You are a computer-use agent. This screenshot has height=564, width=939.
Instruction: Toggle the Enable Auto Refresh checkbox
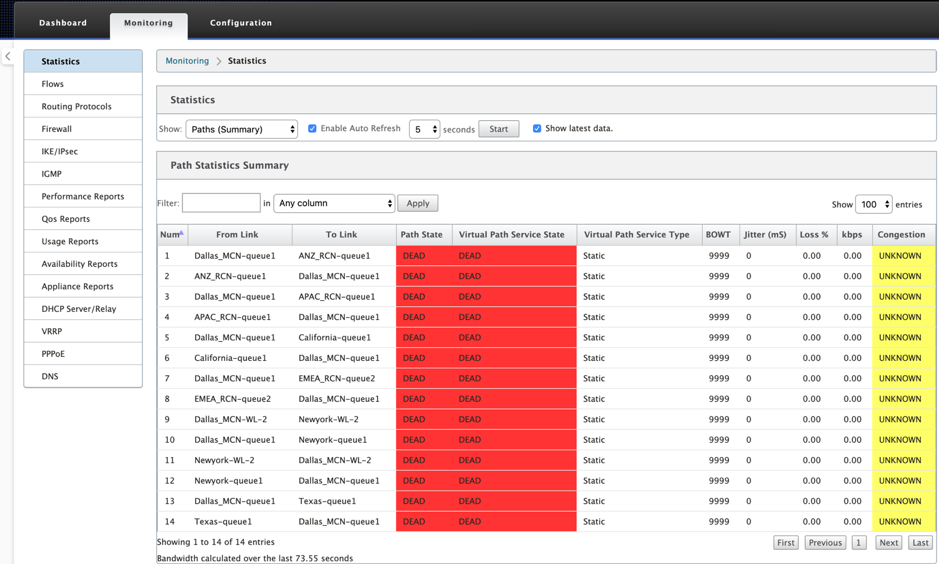pos(312,129)
